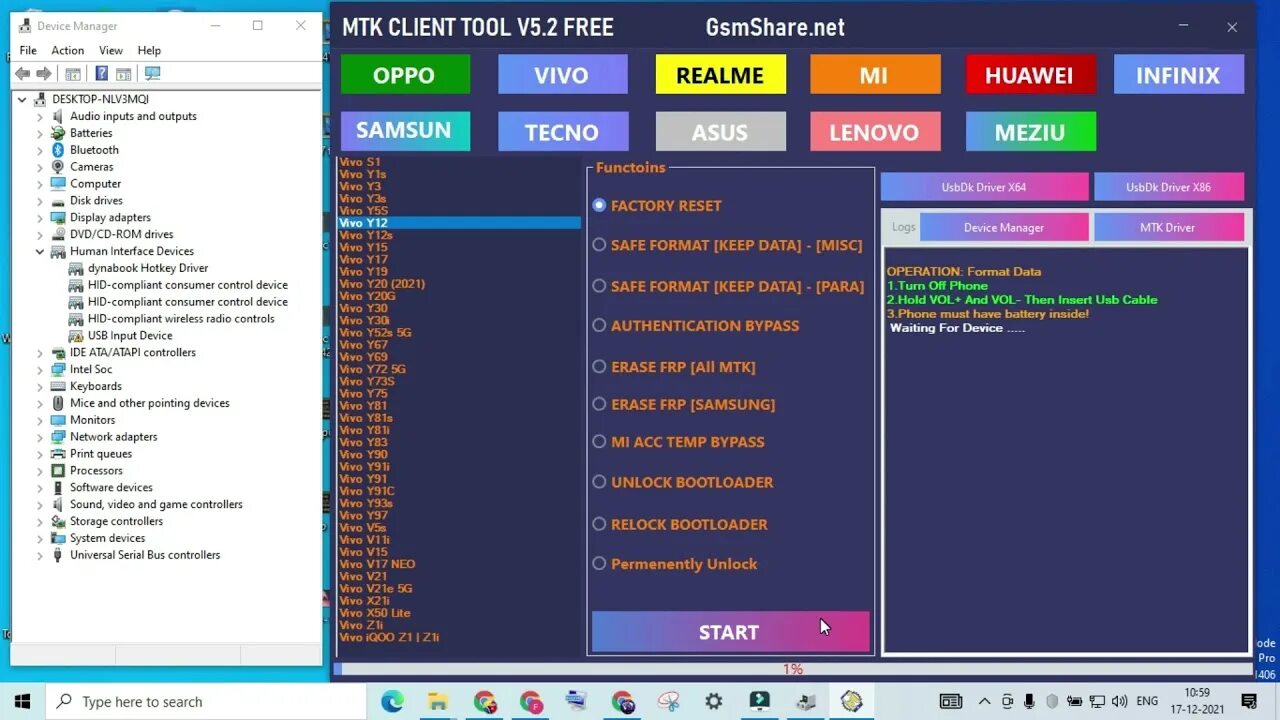Viewport: 1280px width, 720px height.
Task: Click the Show/Hide console tree toolbar icon
Action: 72,74
